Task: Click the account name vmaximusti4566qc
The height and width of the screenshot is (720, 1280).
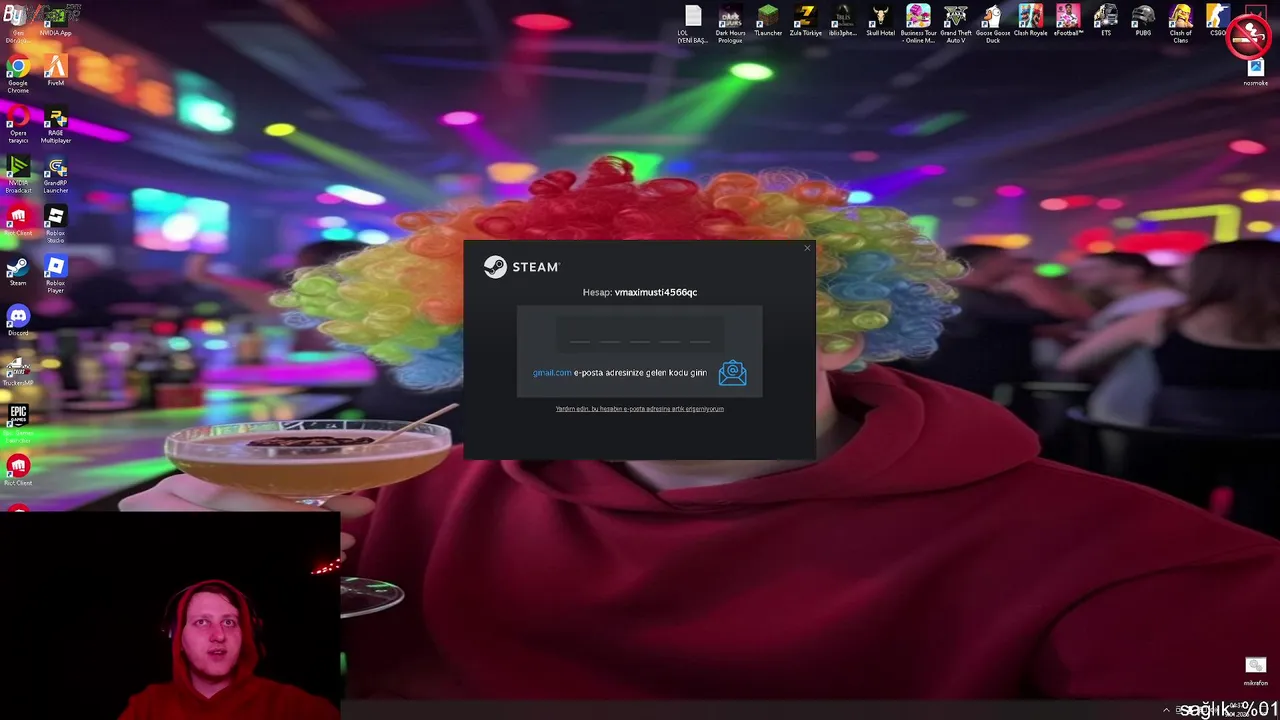Action: click(656, 293)
